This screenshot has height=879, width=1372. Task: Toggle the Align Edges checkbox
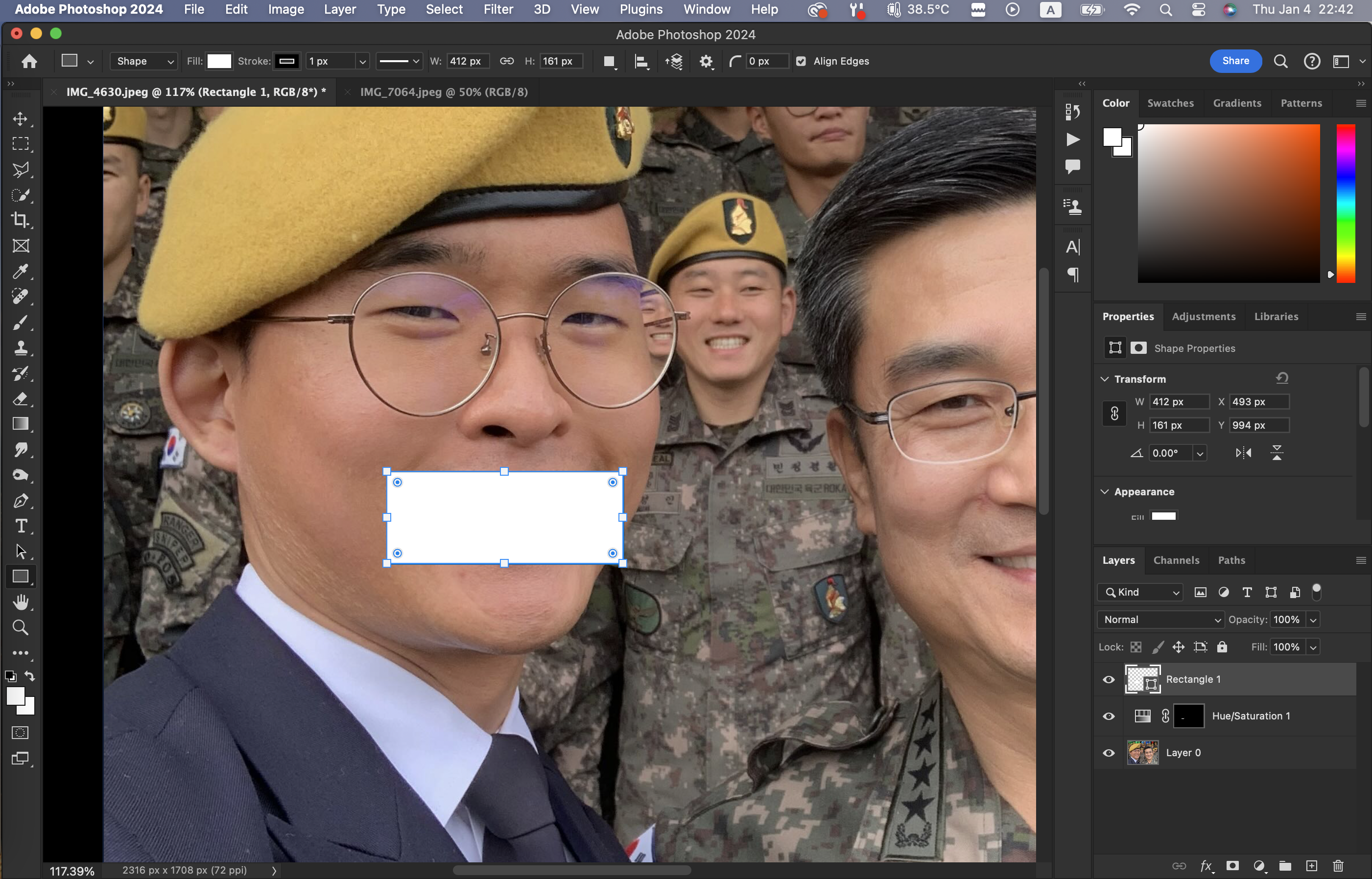click(x=801, y=61)
